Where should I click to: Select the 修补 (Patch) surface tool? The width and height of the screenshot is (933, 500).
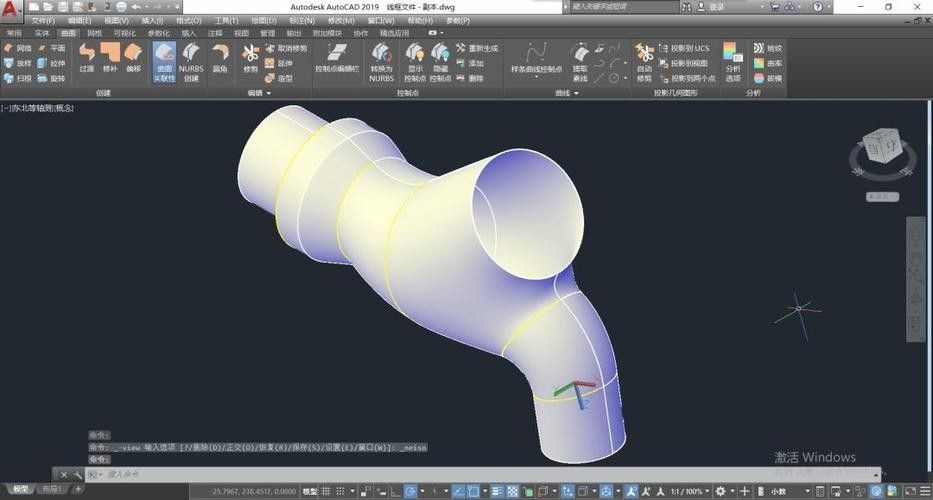tap(110, 57)
